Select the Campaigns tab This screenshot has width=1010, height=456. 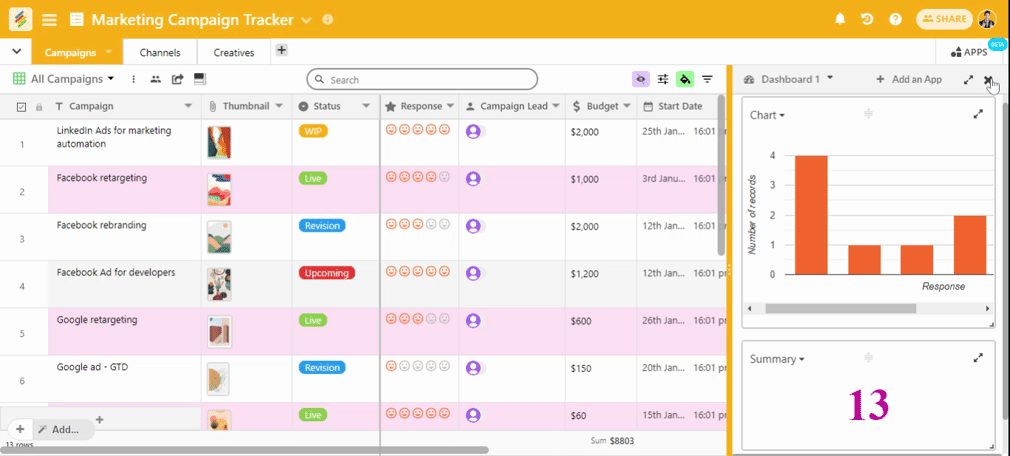tap(70, 53)
